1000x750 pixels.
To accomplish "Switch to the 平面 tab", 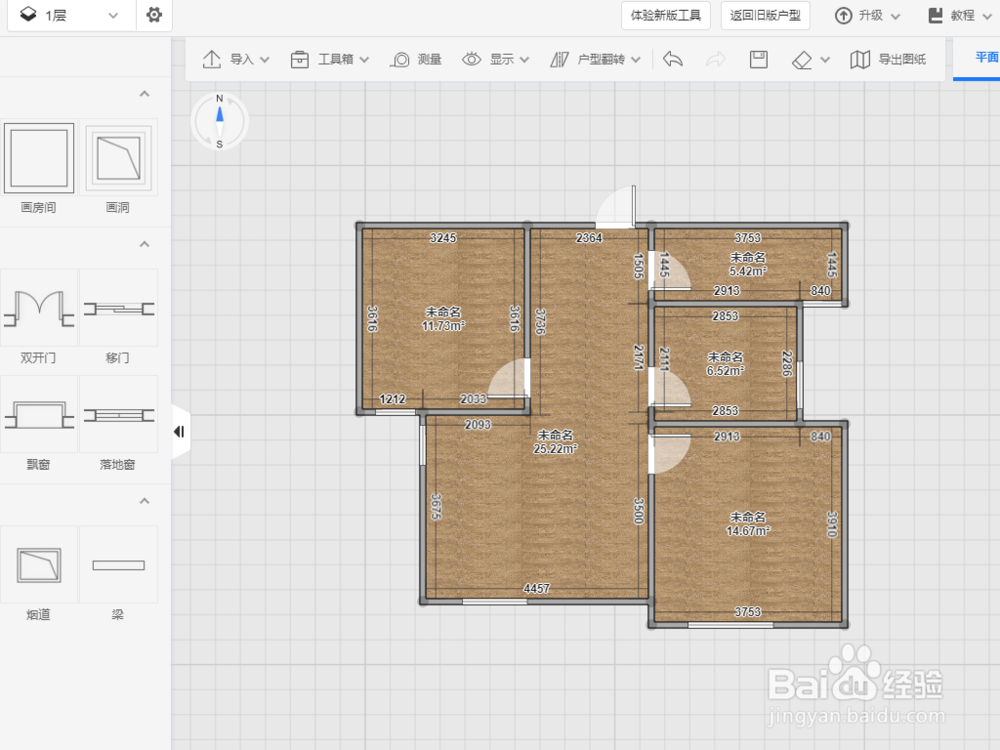I will [x=985, y=57].
